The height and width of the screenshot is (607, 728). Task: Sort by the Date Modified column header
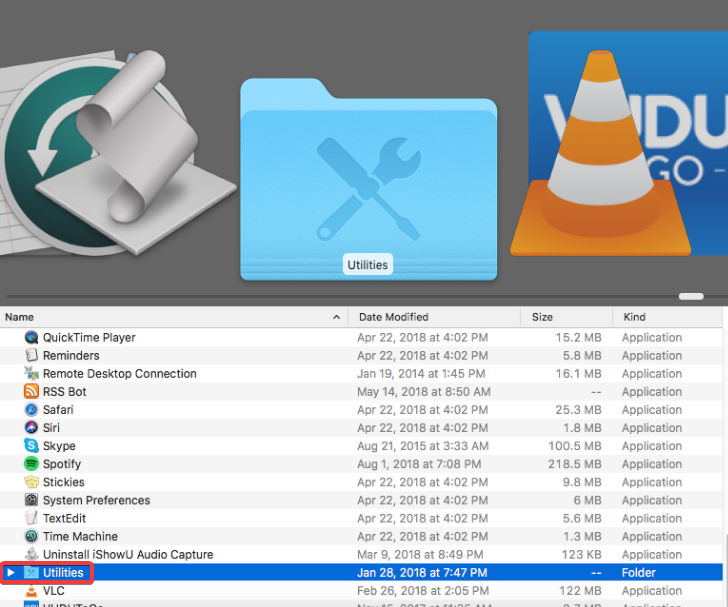pos(434,317)
